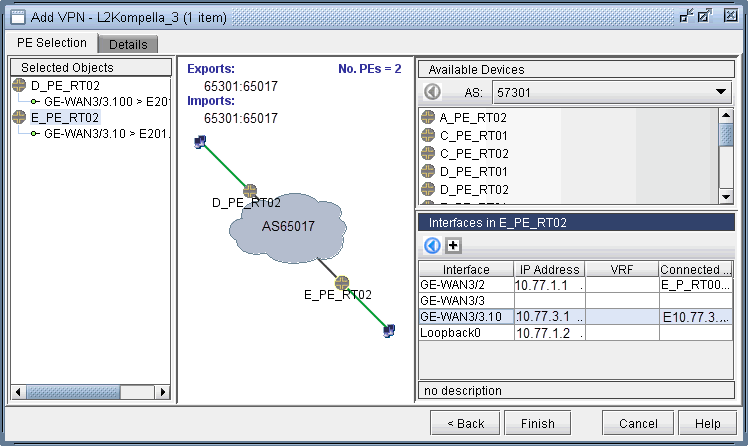Click the plus add icon in Interfaces toolbar
The image size is (748, 446).
(x=452, y=245)
